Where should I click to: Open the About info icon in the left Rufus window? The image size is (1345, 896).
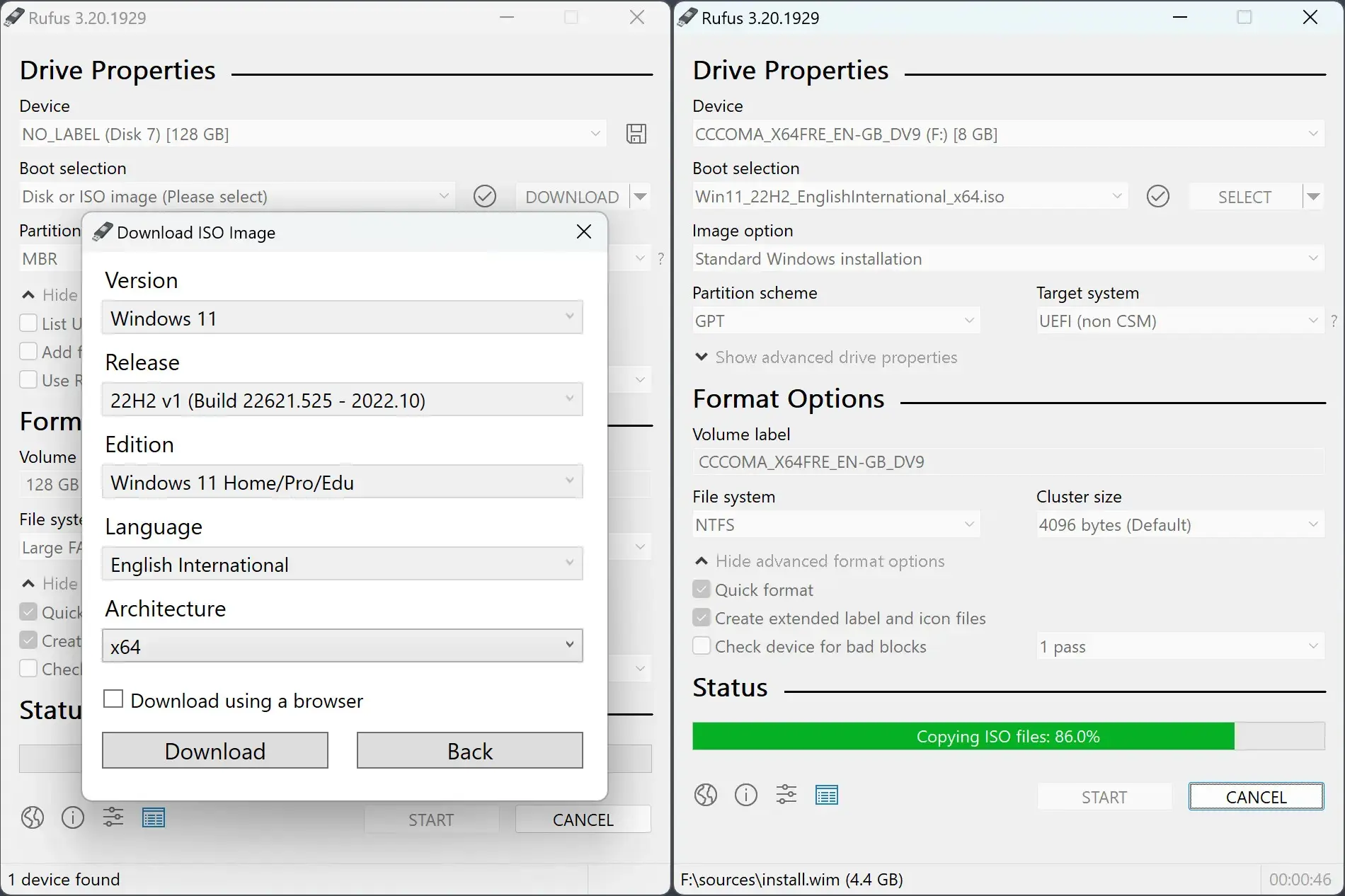(x=73, y=817)
